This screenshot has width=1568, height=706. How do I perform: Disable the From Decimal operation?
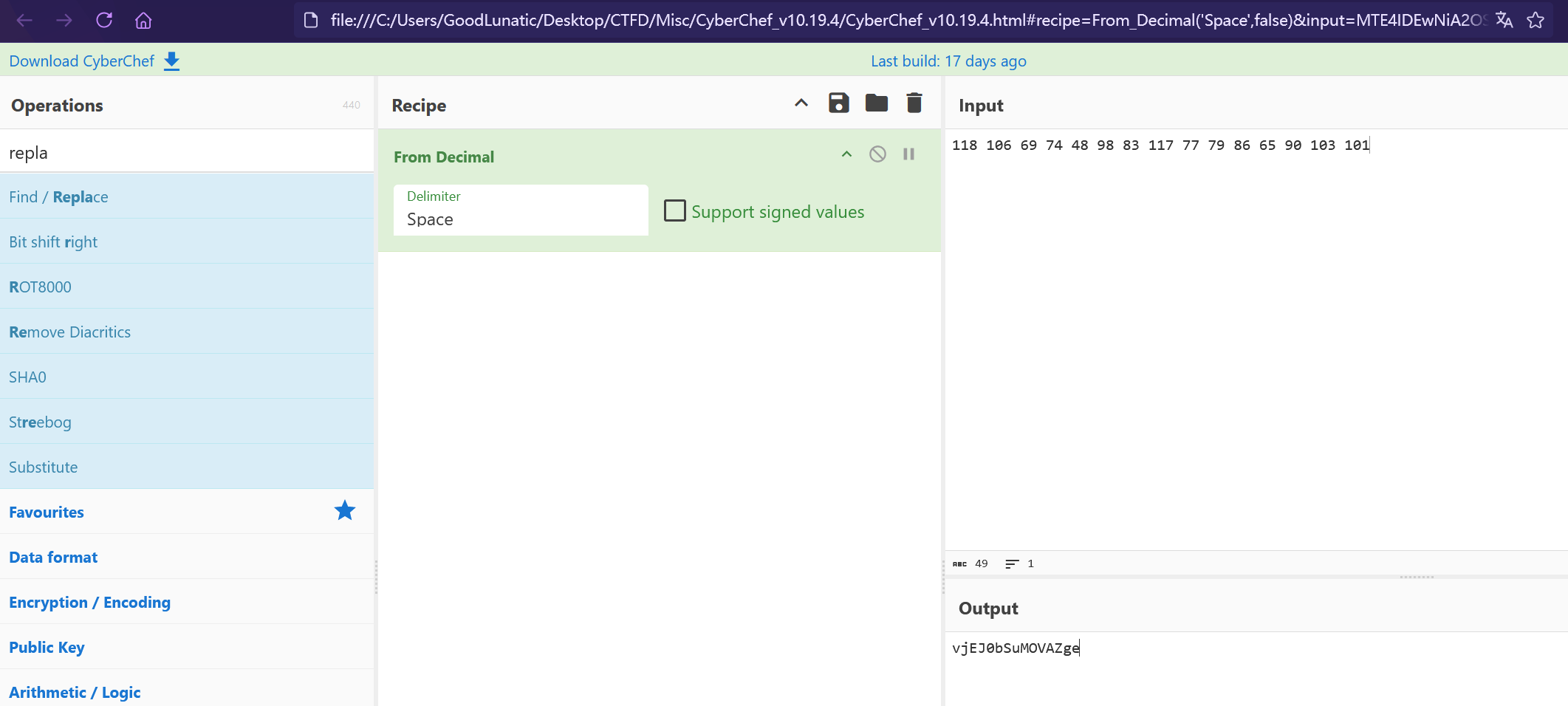(877, 154)
